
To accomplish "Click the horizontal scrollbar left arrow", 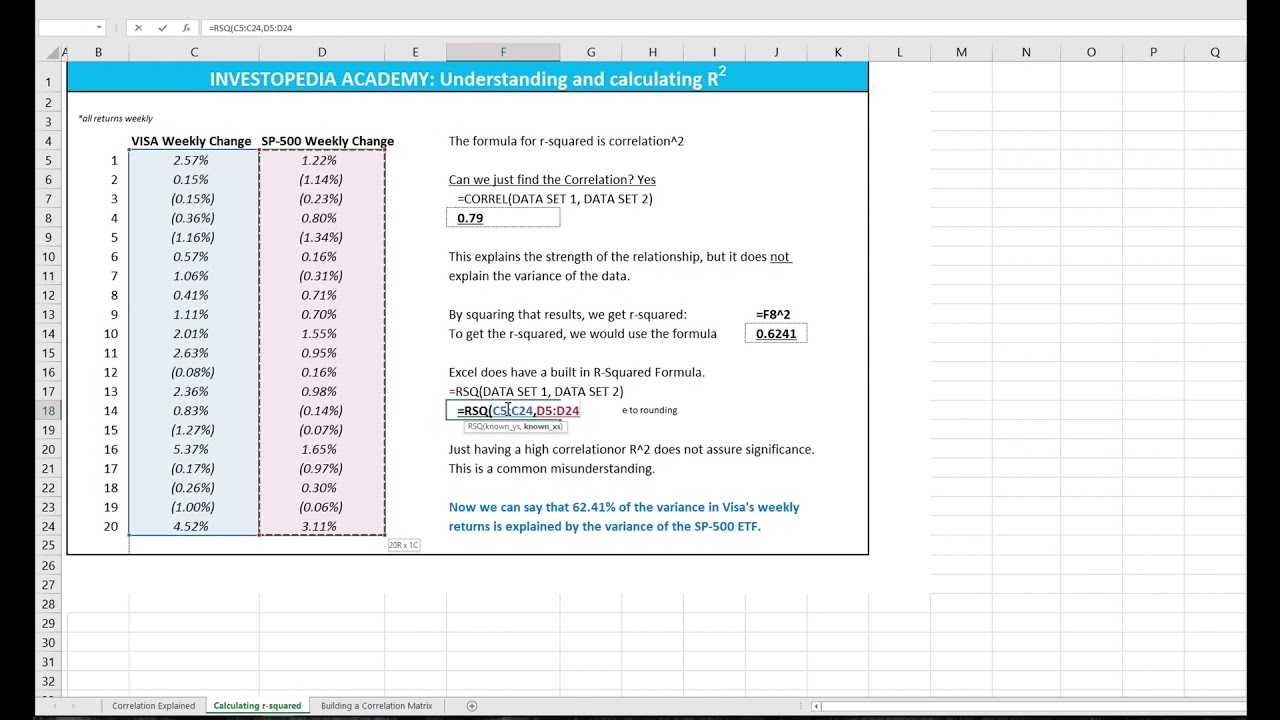I will pos(817,706).
